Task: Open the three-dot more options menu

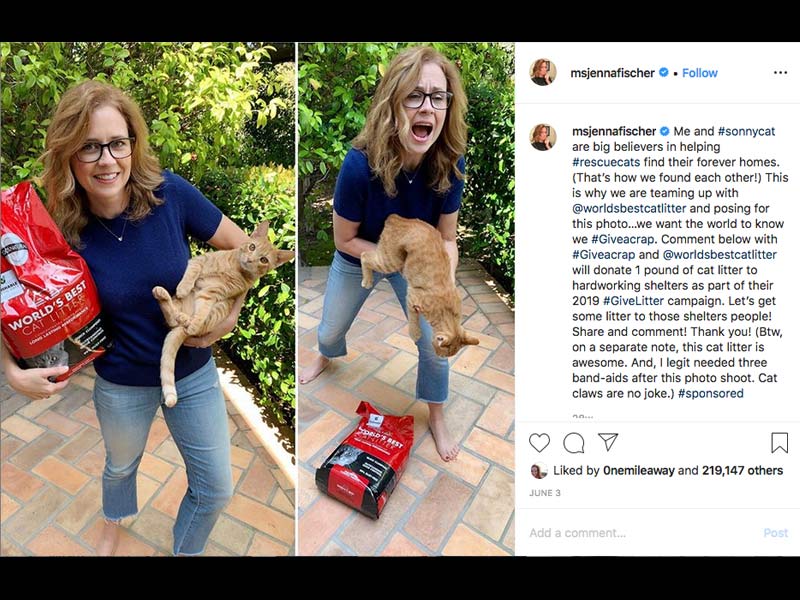Action: click(x=780, y=73)
